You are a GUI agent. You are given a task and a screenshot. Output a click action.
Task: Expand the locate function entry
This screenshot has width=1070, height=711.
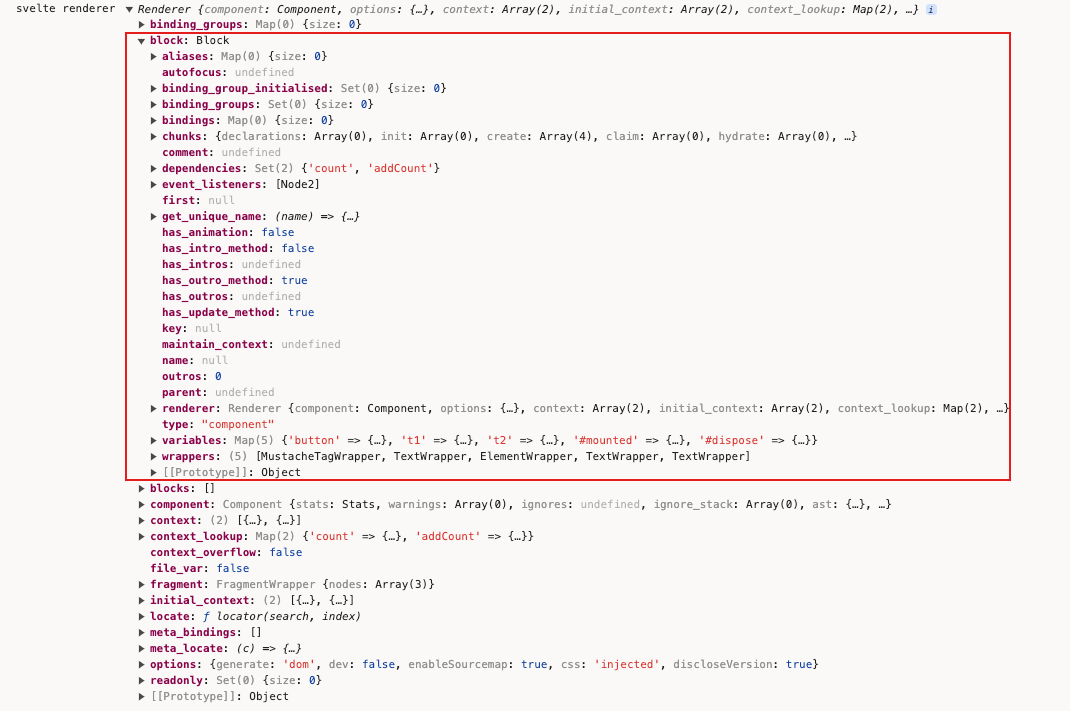(142, 617)
